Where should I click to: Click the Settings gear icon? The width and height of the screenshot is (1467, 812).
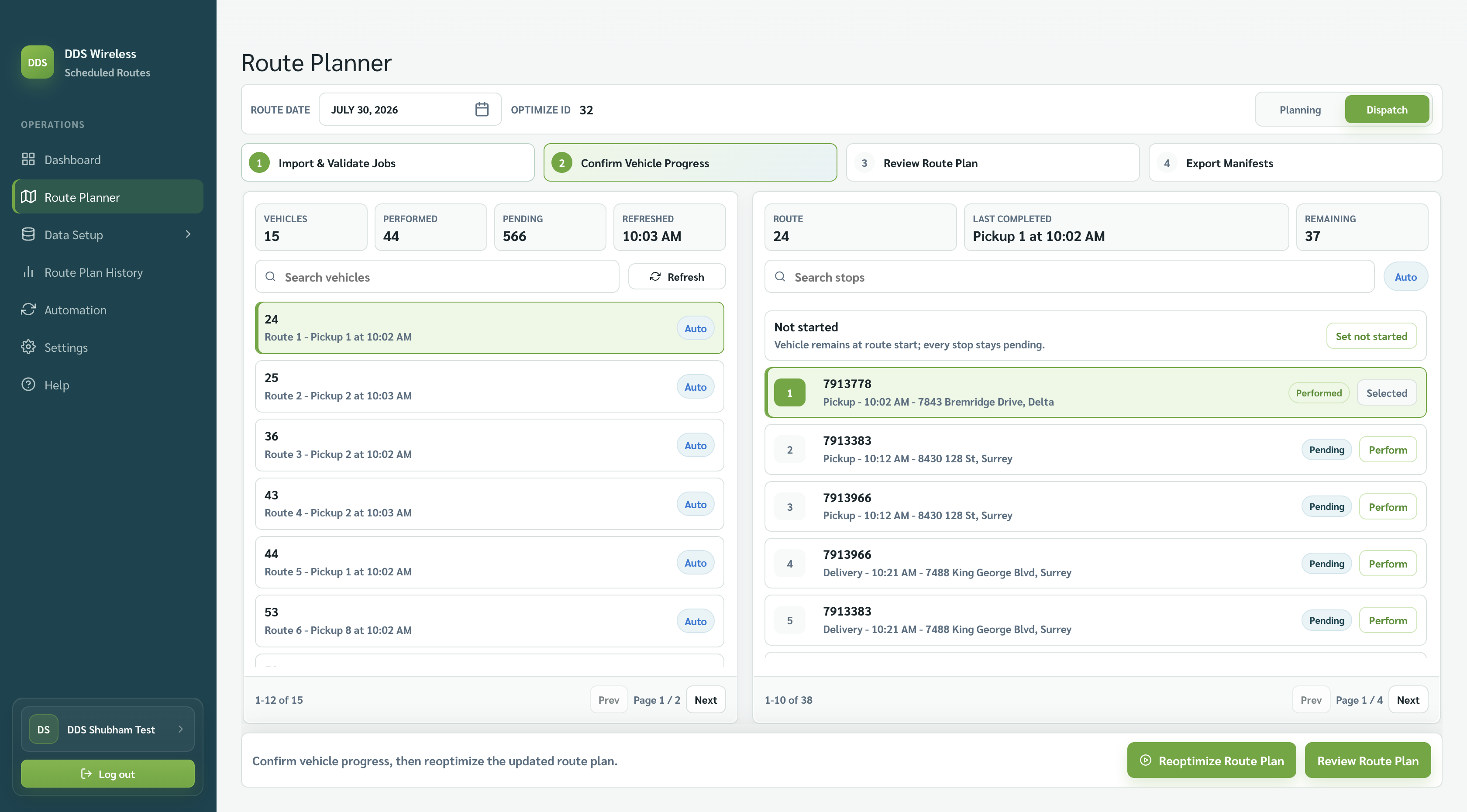(28, 348)
